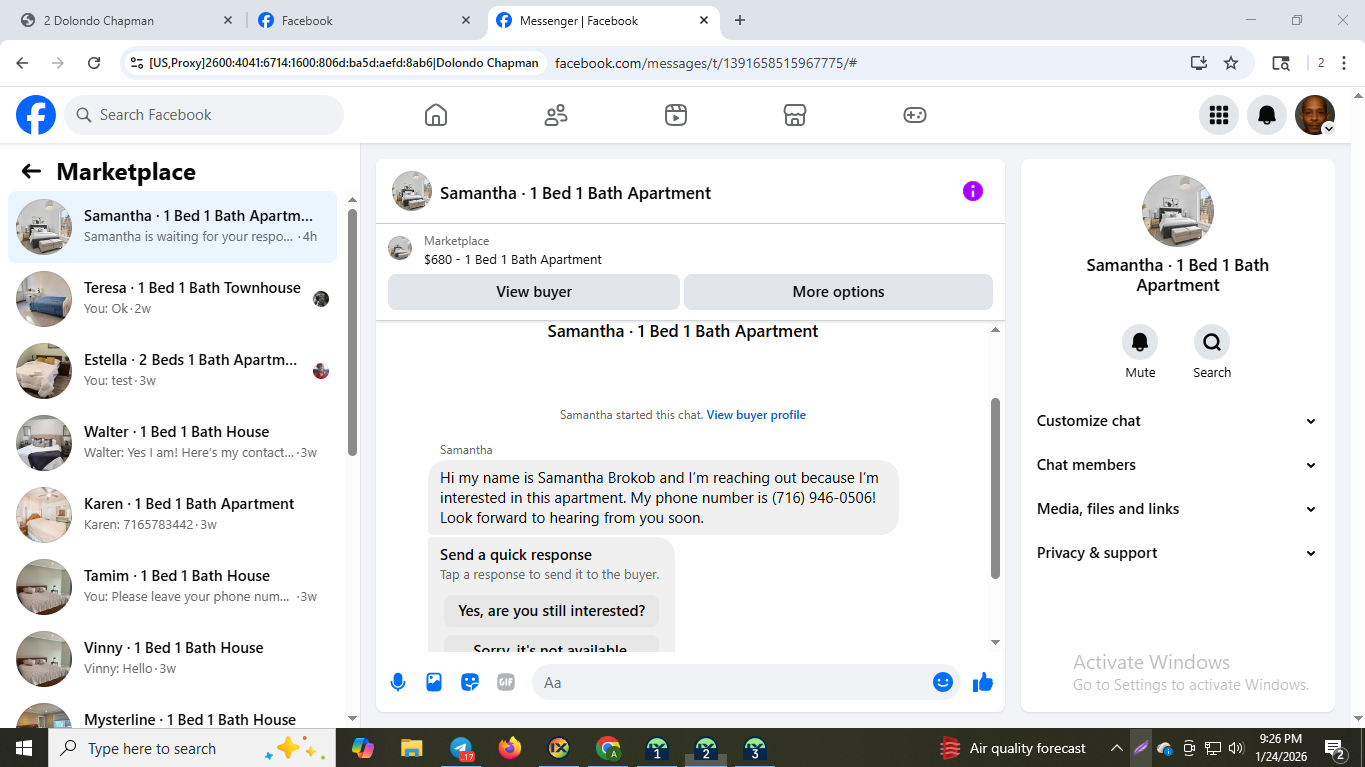Open a new browser tab

point(740,20)
